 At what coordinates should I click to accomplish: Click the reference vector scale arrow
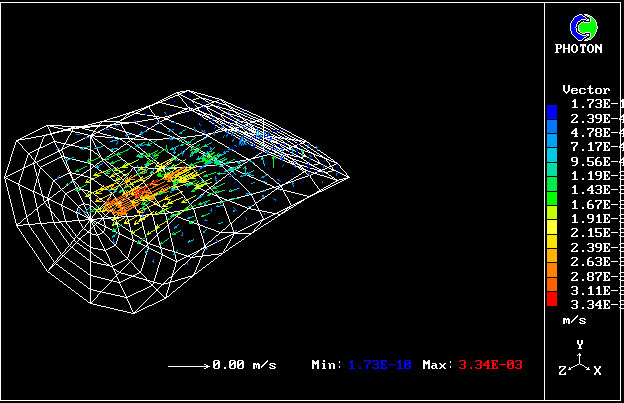[x=187, y=366]
